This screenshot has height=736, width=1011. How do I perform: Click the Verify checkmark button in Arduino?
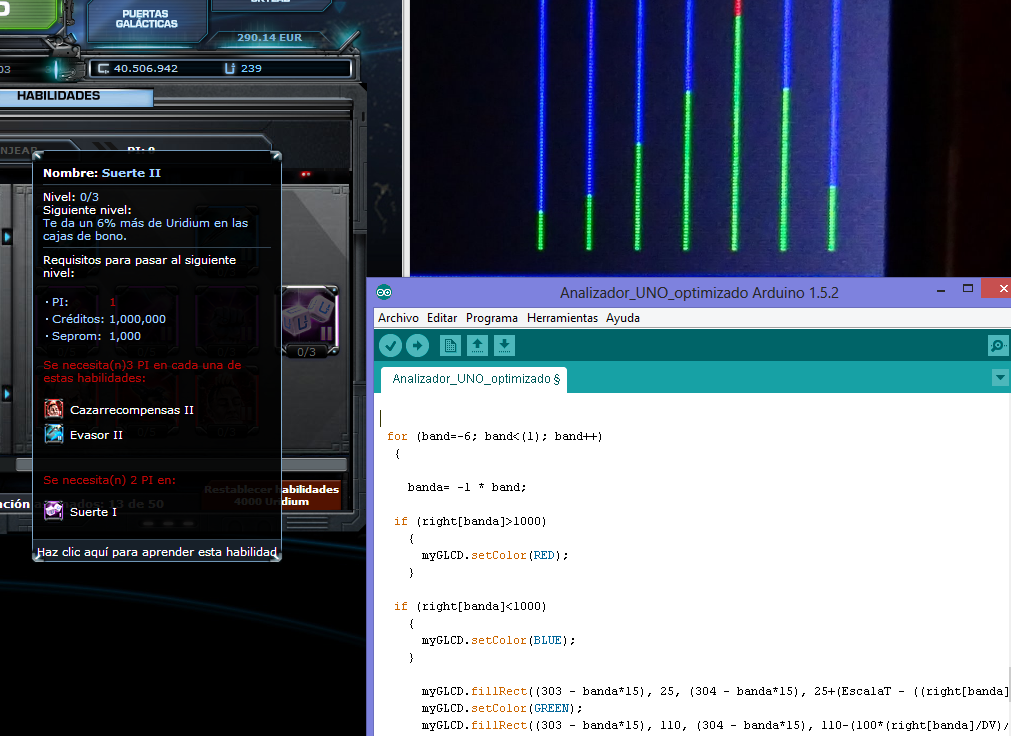[x=390, y=346]
